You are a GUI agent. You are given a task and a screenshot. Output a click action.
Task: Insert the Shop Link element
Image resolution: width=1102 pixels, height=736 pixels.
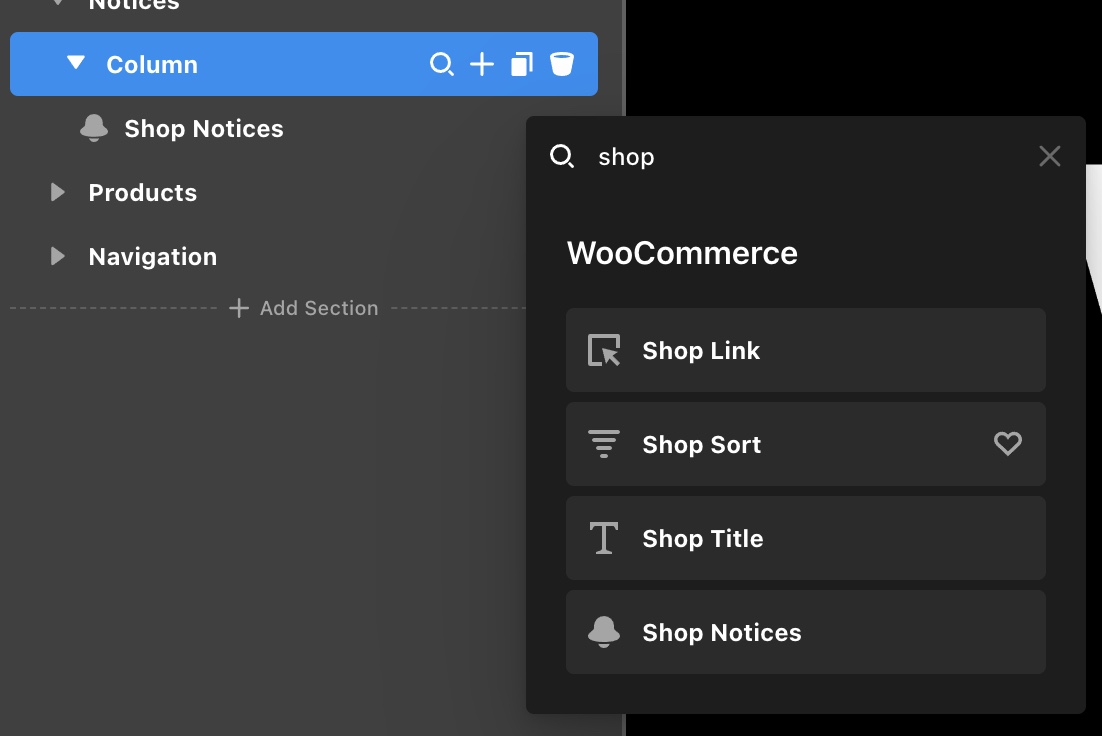805,350
